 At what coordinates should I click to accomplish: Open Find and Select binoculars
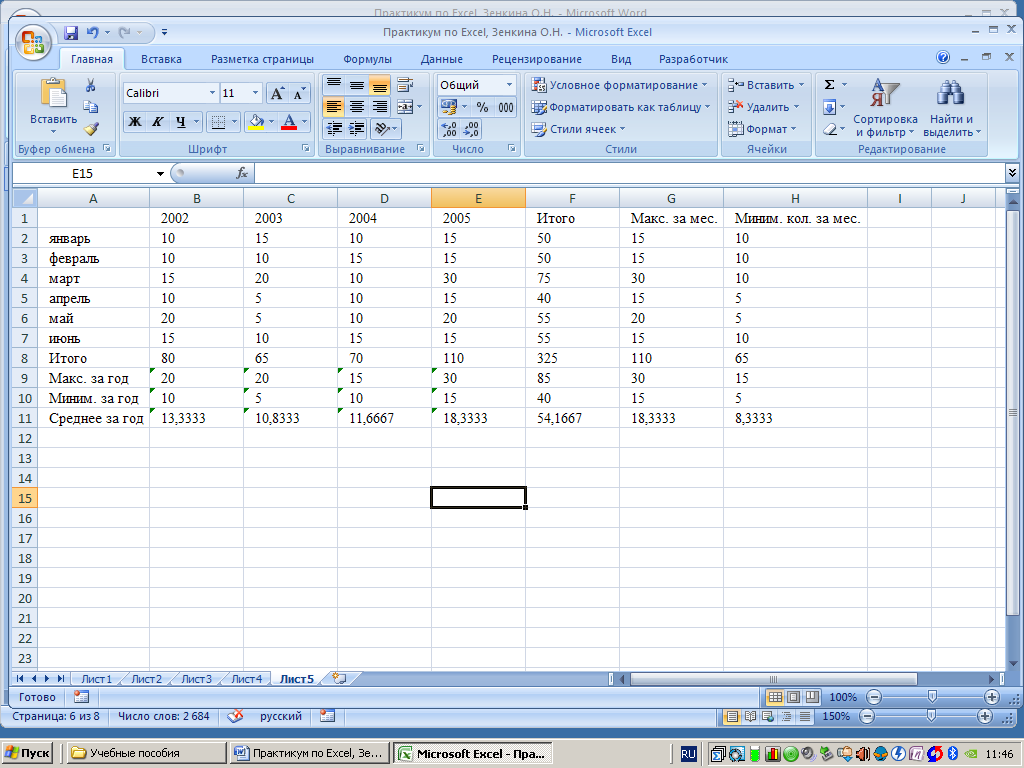click(952, 108)
